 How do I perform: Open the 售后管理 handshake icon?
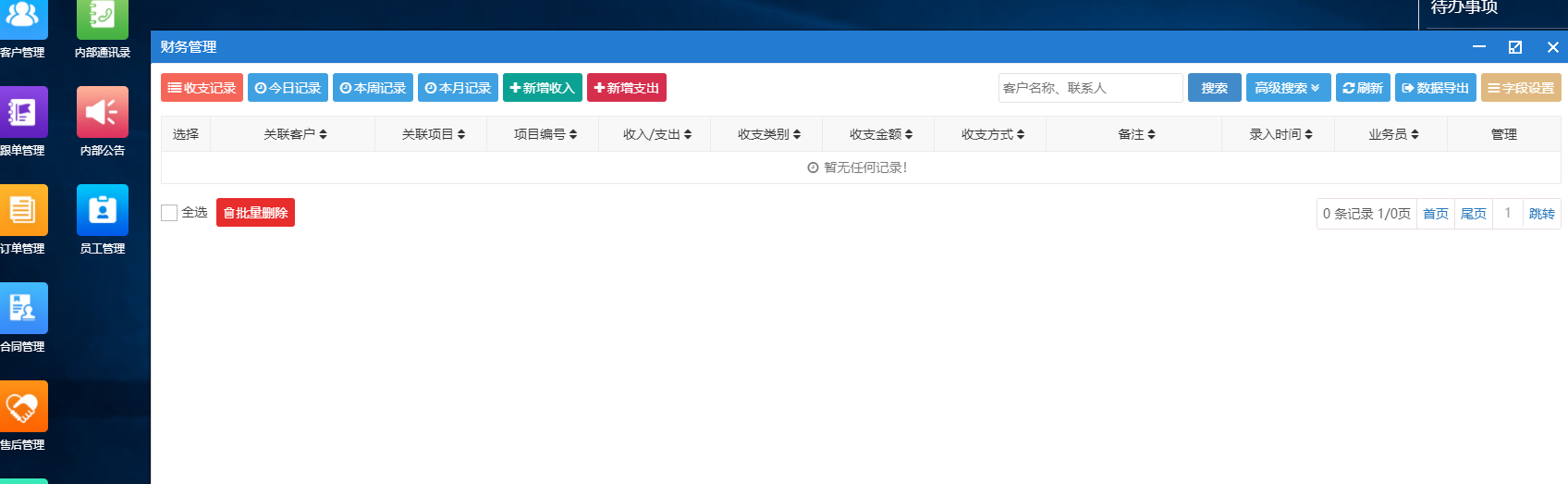pyautogui.click(x=23, y=406)
